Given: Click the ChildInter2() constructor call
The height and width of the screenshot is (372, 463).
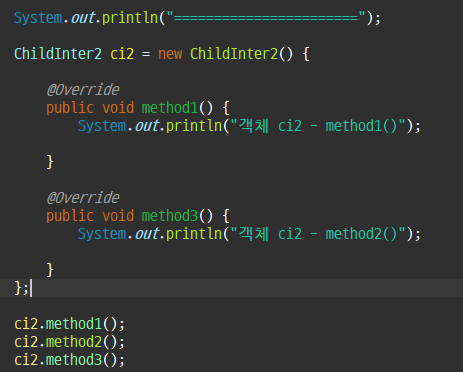Looking at the screenshot, I should click(241, 54).
